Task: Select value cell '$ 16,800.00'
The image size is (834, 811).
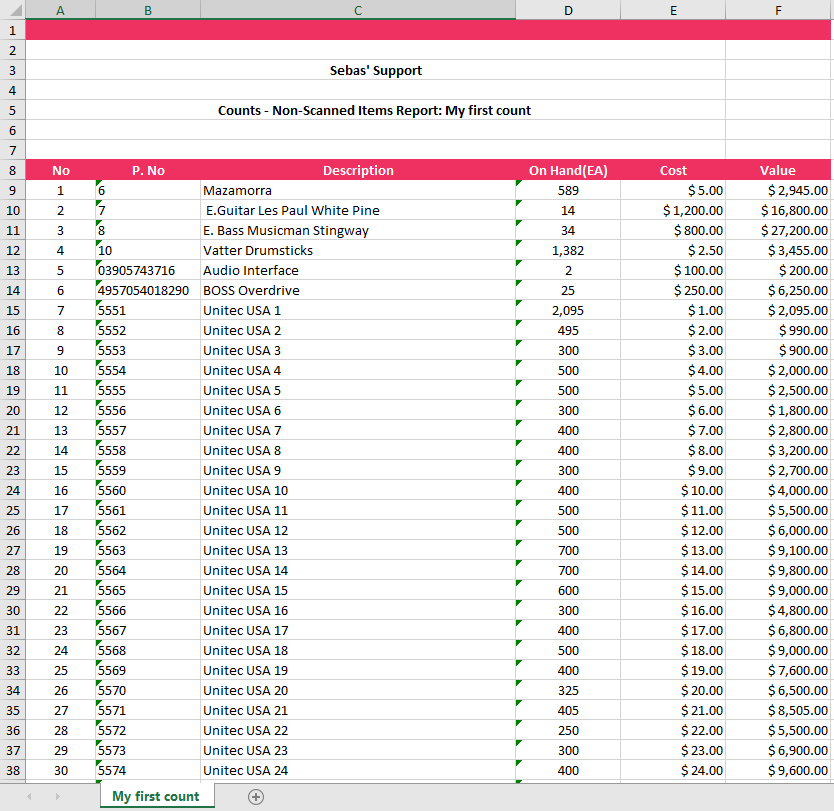Action: 778,211
